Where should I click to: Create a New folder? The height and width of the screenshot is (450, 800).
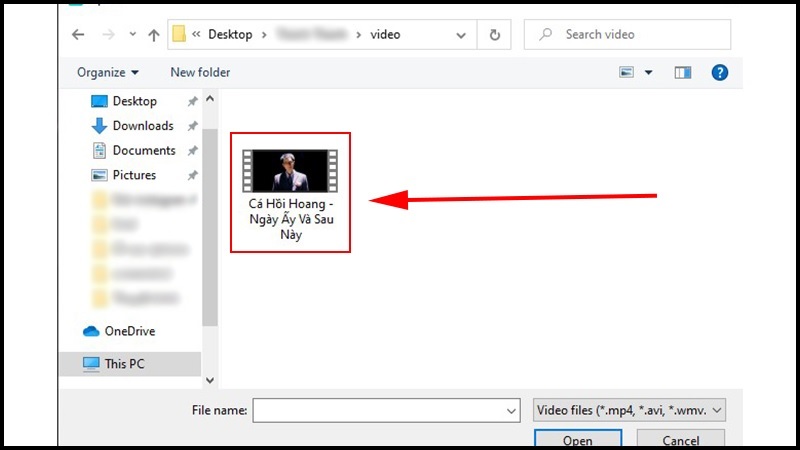(x=200, y=72)
